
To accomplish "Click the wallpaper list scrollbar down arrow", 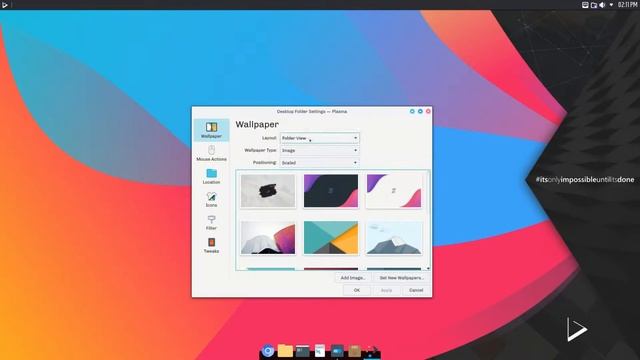I will 428,268.
